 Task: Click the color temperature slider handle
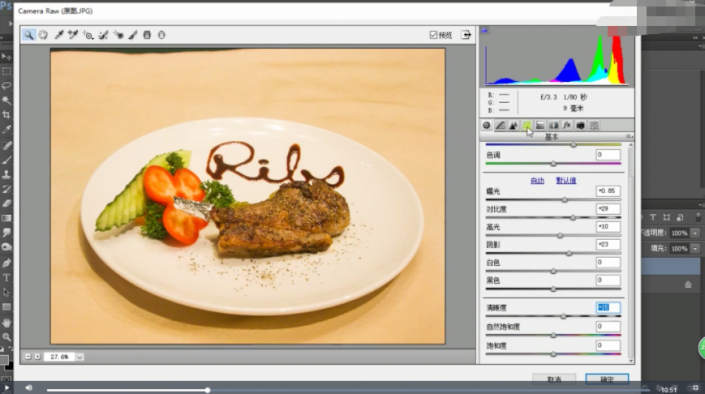pyautogui.click(x=573, y=145)
